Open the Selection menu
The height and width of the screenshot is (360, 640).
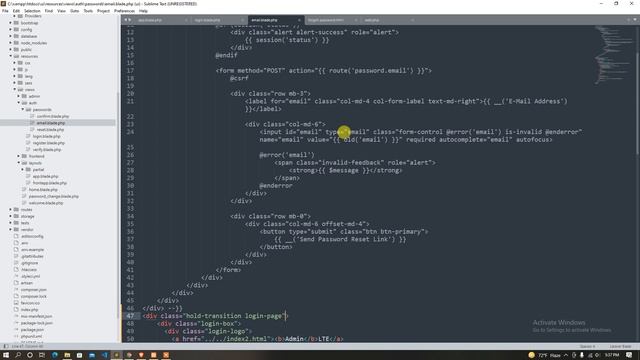(32, 11)
